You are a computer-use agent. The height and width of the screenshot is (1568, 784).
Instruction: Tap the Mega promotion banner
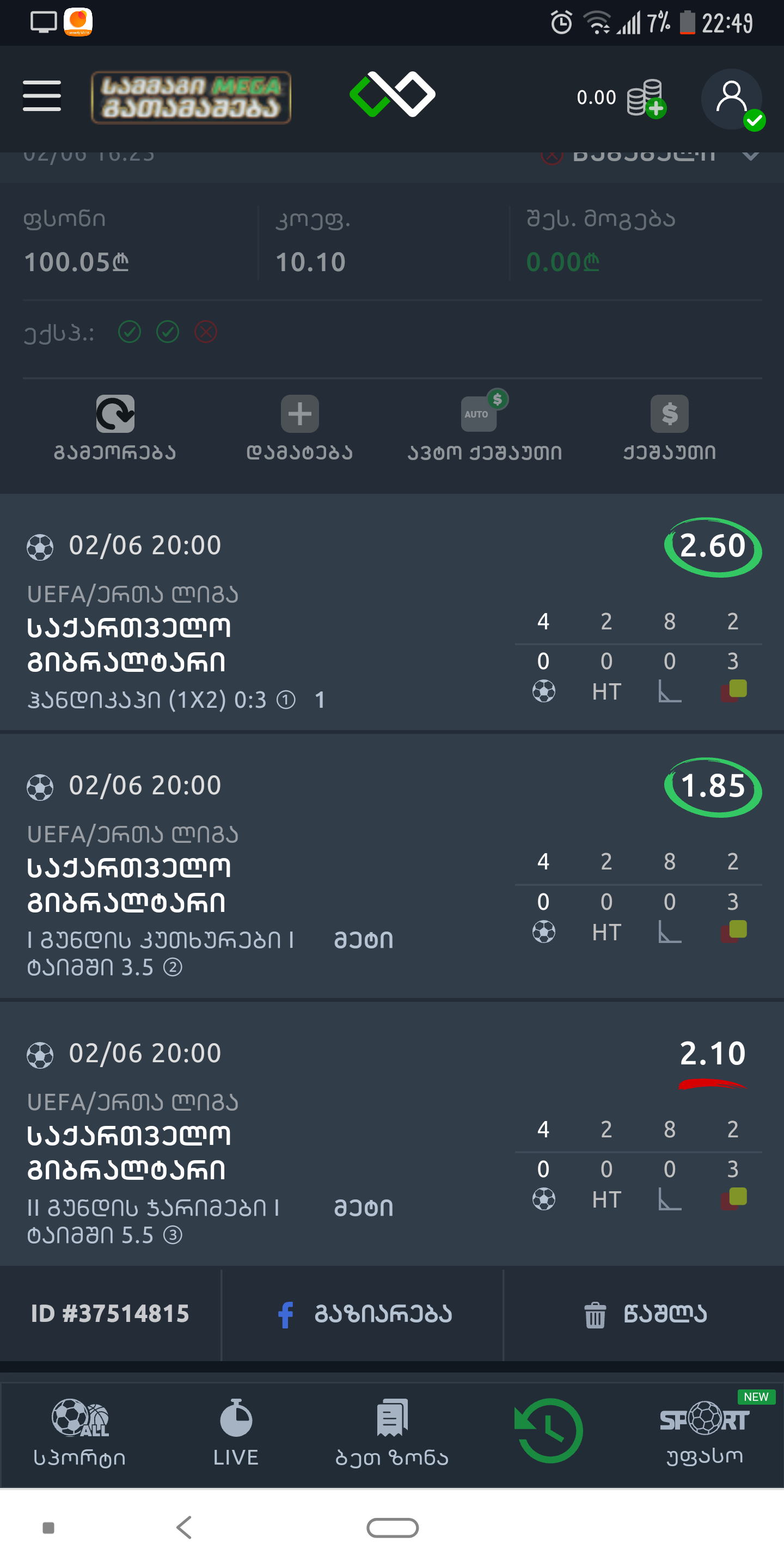[191, 97]
